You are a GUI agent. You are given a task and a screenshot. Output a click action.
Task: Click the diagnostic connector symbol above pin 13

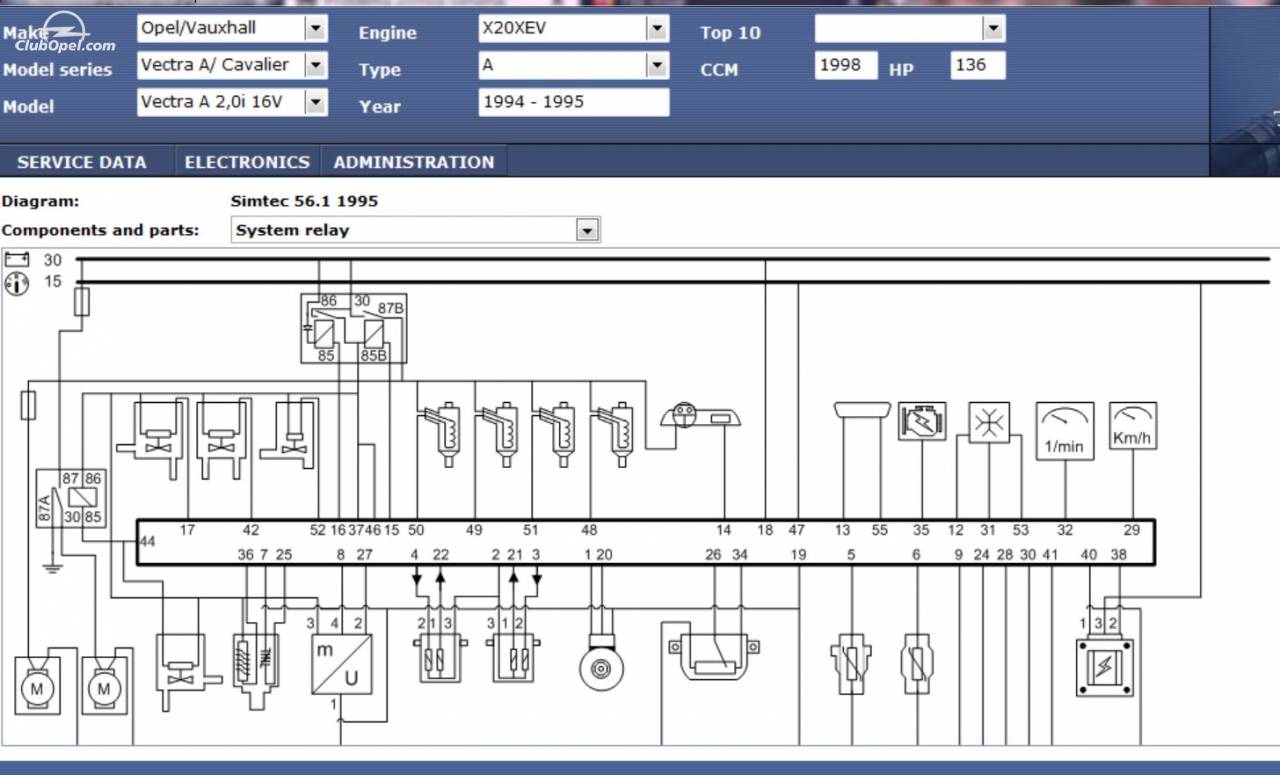(x=862, y=410)
